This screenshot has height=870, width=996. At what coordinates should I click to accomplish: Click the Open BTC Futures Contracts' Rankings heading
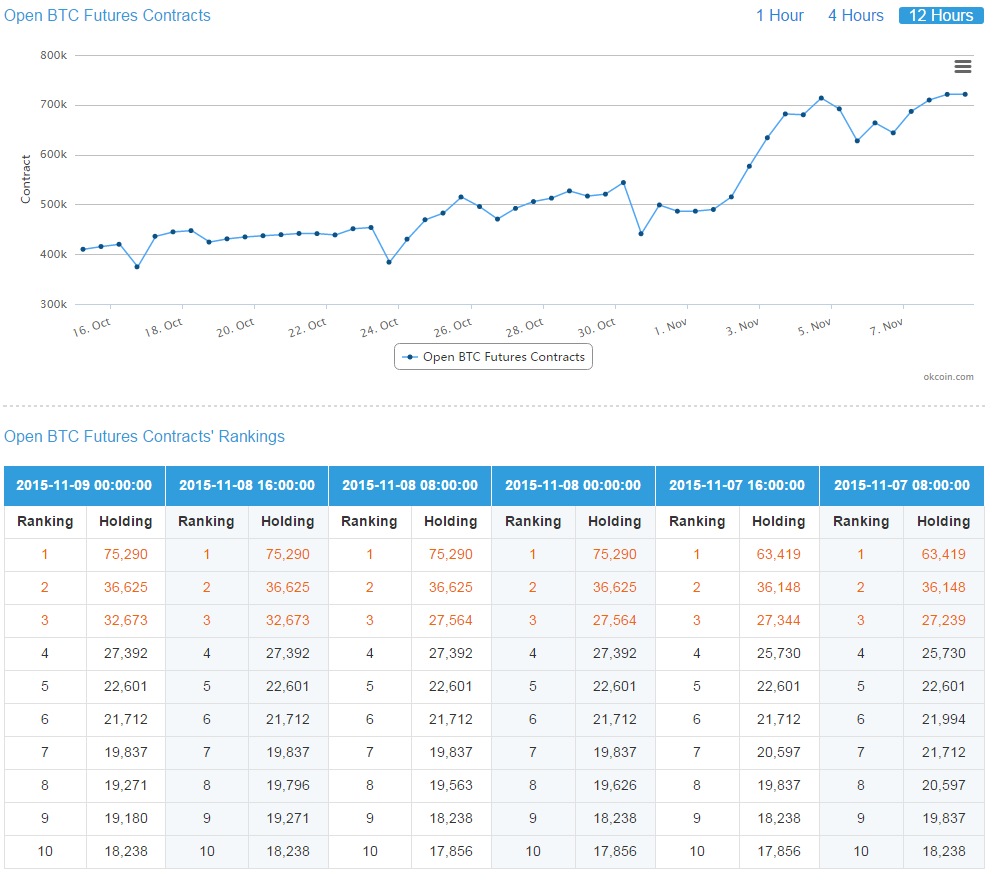click(144, 436)
